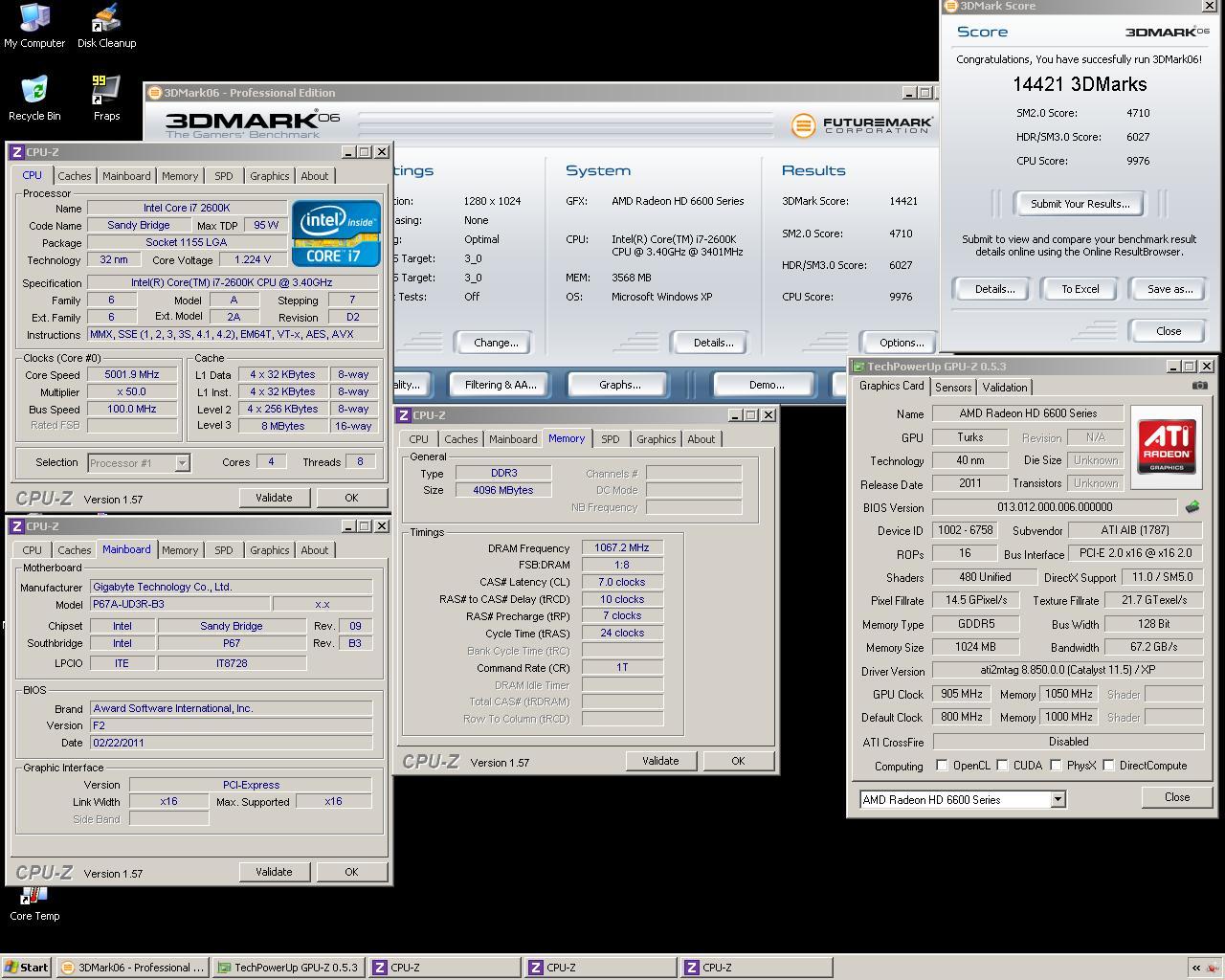Viewport: 1225px width, 980px height.
Task: Click OK in the Mainboard CPU-Z window
Action: point(350,872)
